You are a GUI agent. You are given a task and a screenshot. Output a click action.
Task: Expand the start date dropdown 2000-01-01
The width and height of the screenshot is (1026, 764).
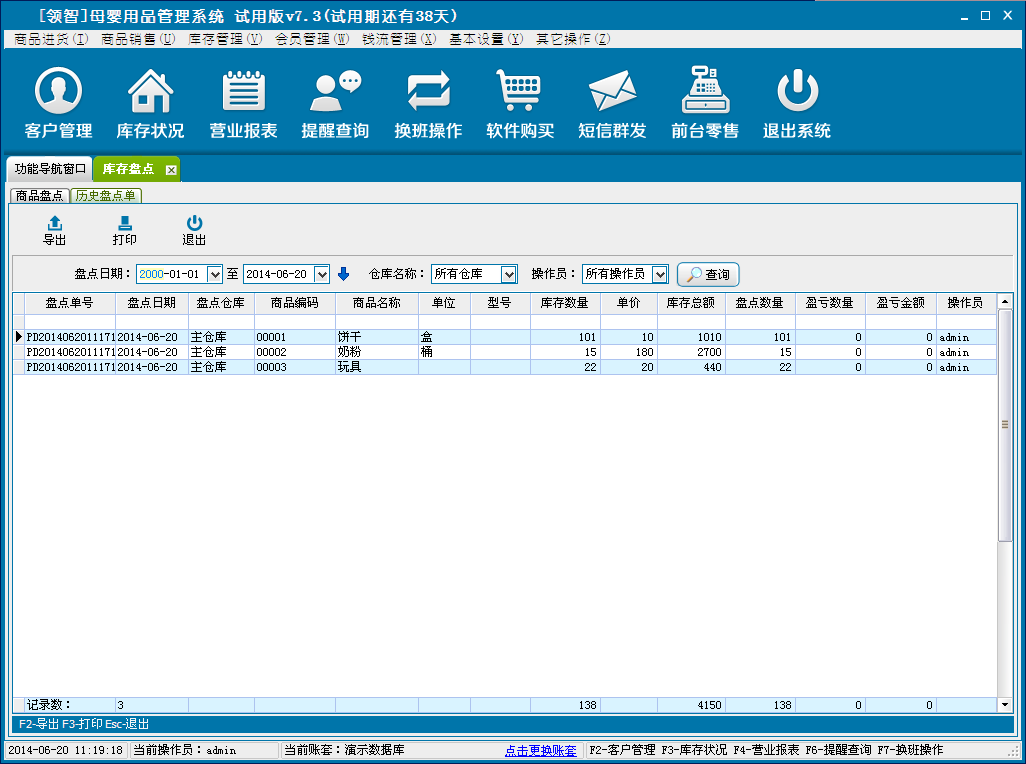click(215, 274)
